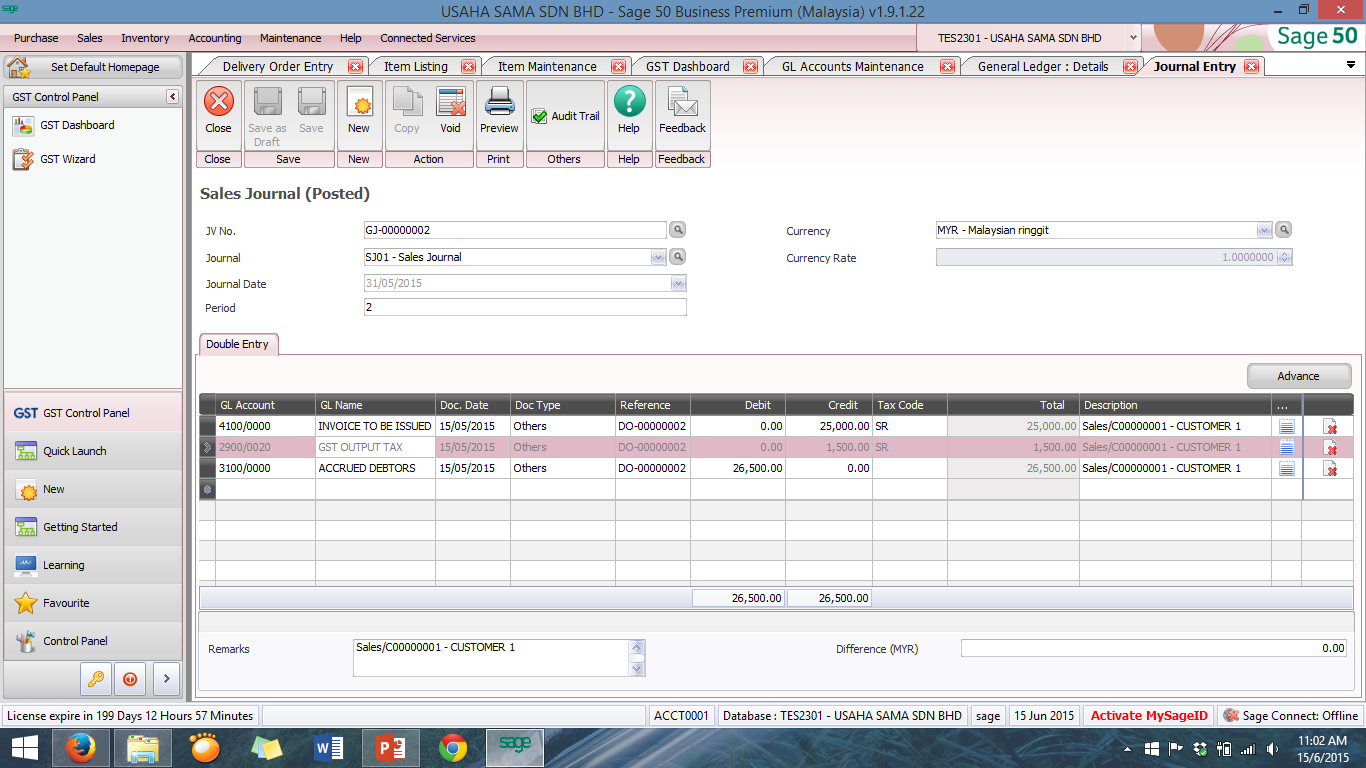Open Getting Started in the sidebar
The image size is (1366, 768).
point(93,527)
